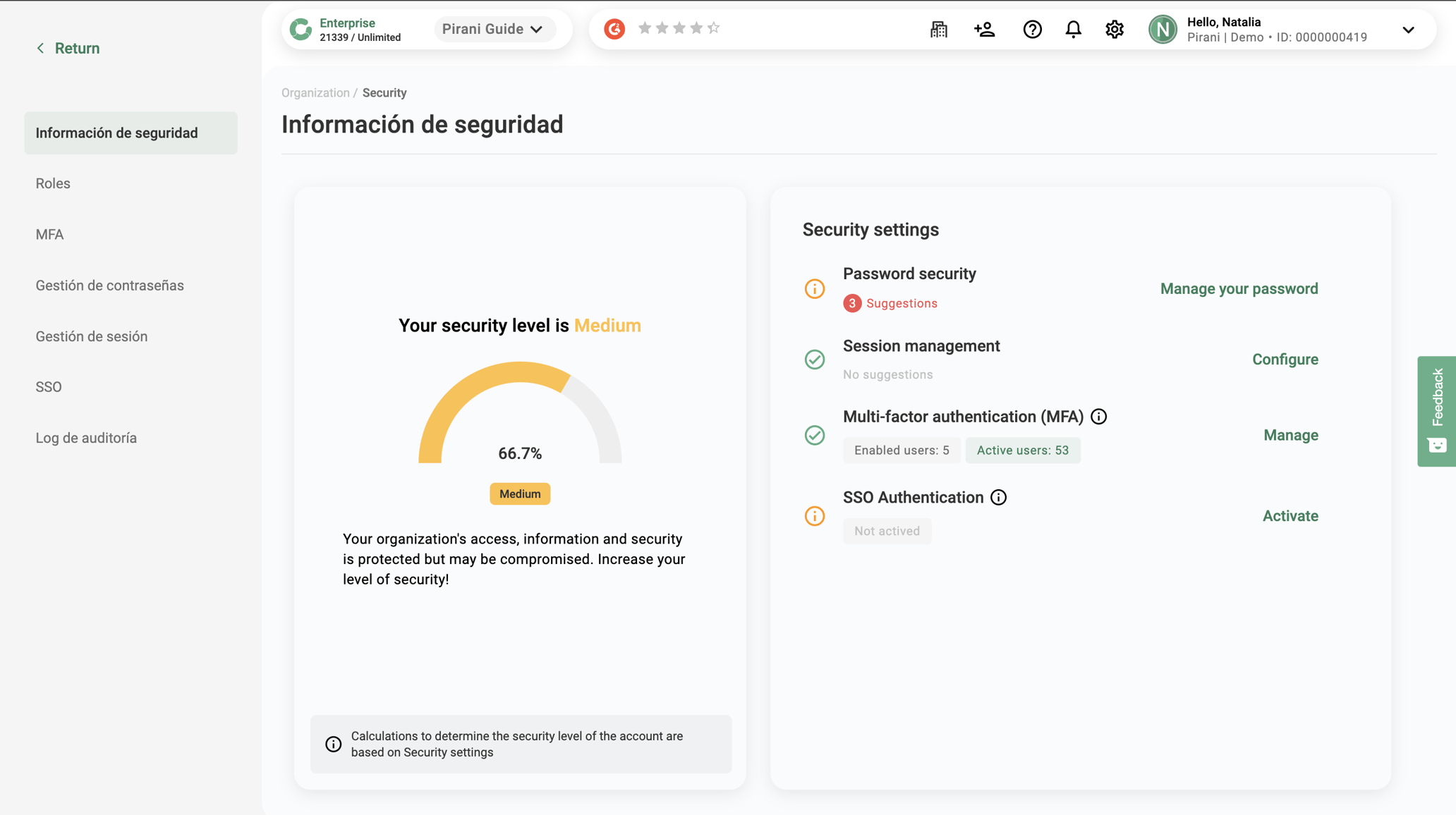The width and height of the screenshot is (1456, 815).
Task: Open the settings gear icon
Action: [x=1115, y=29]
